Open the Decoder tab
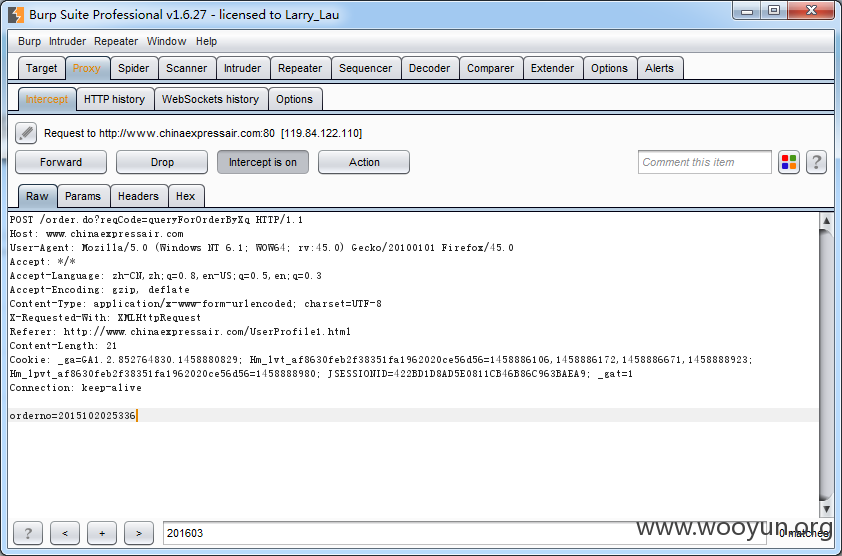 (x=430, y=68)
